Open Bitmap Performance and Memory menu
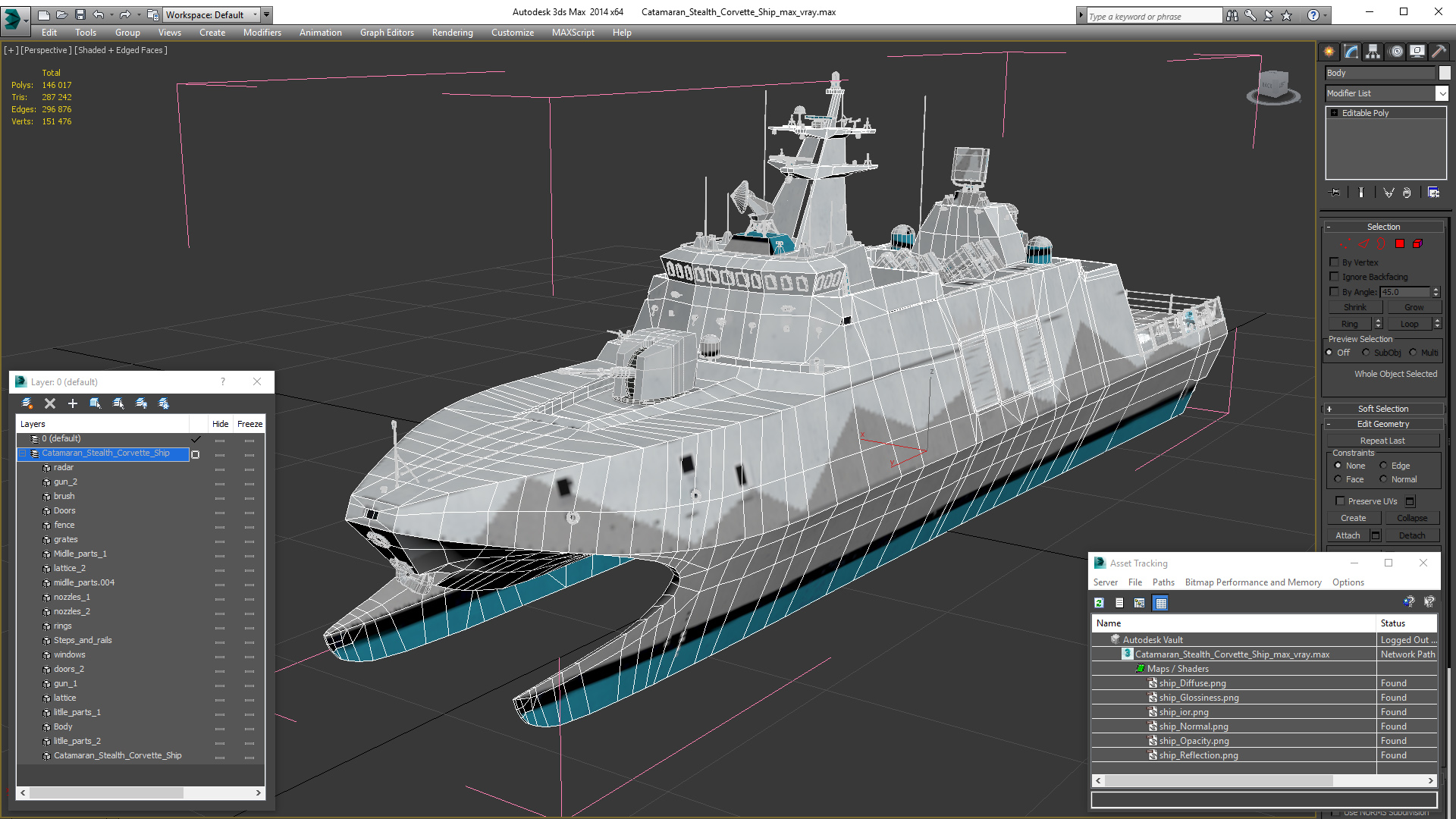 click(1254, 582)
